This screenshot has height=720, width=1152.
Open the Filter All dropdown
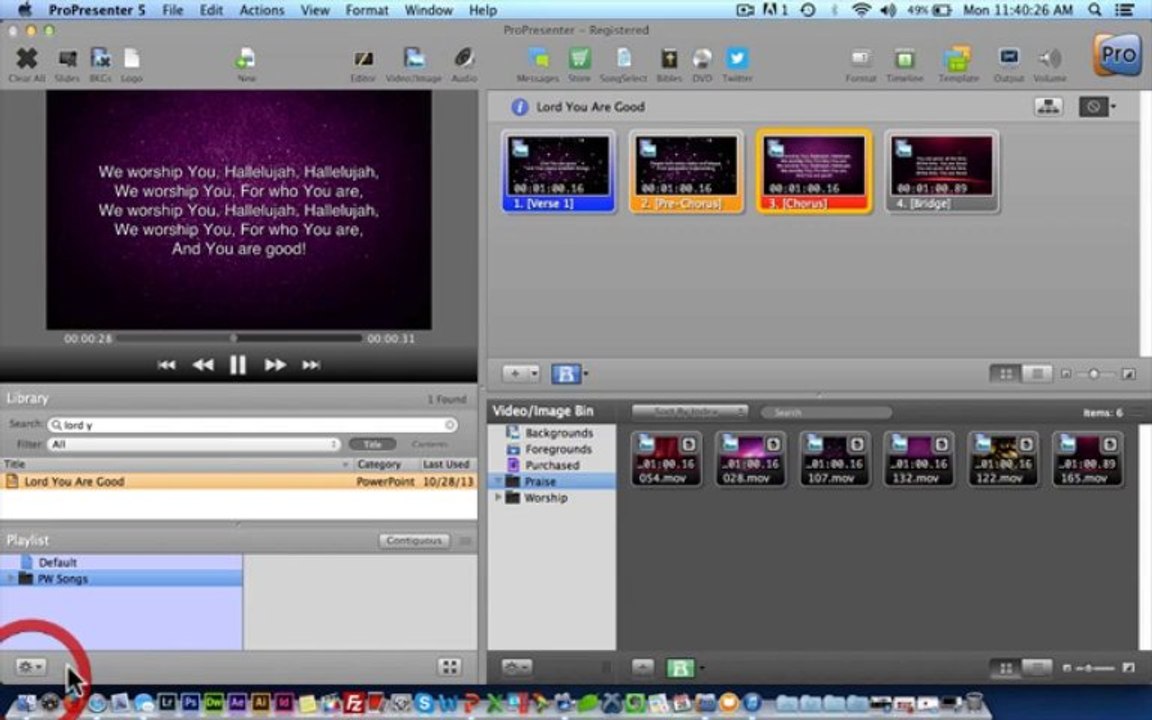click(194, 444)
